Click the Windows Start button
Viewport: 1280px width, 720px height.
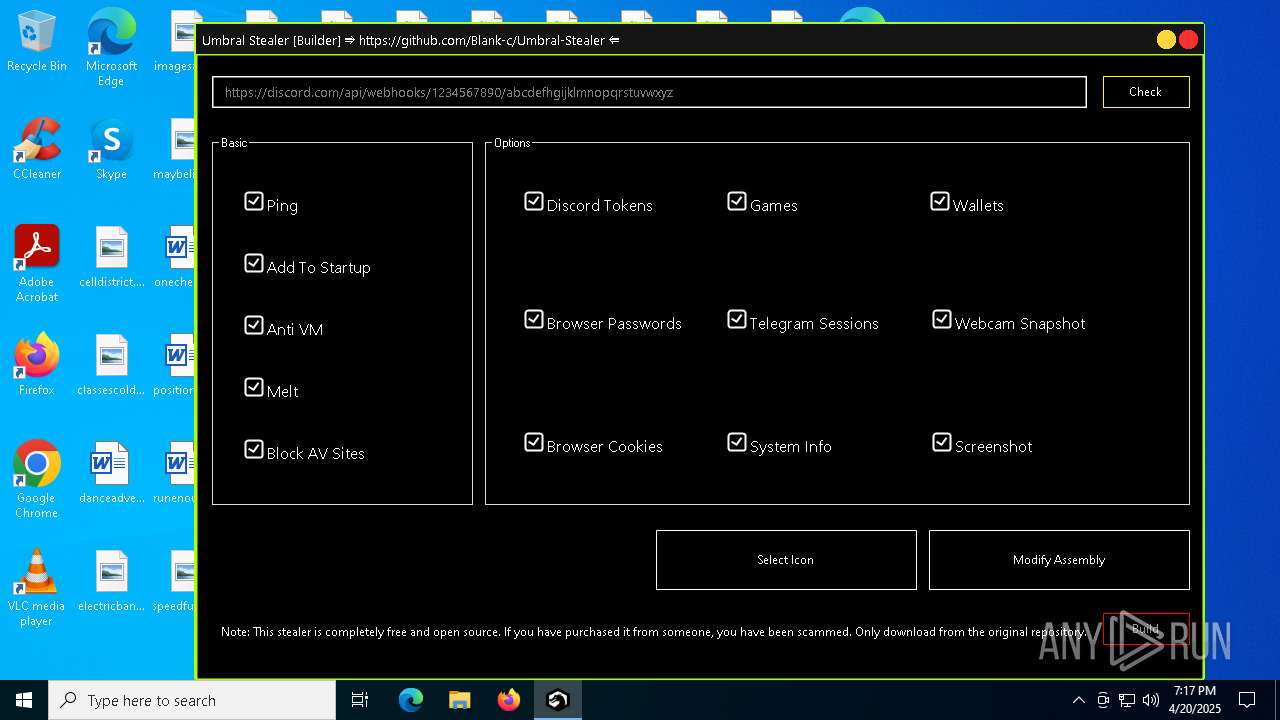point(24,700)
